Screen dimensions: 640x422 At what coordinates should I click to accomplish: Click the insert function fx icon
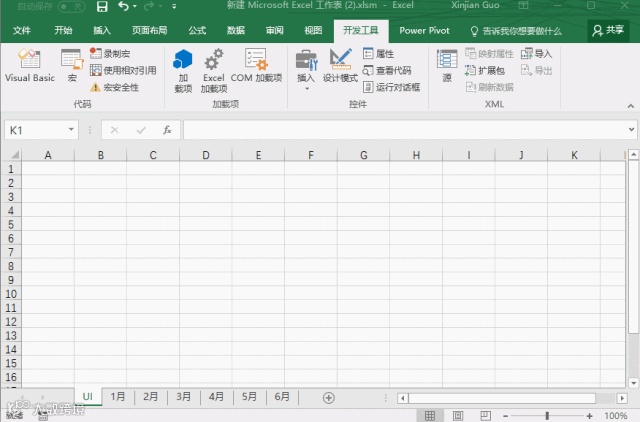(167, 130)
